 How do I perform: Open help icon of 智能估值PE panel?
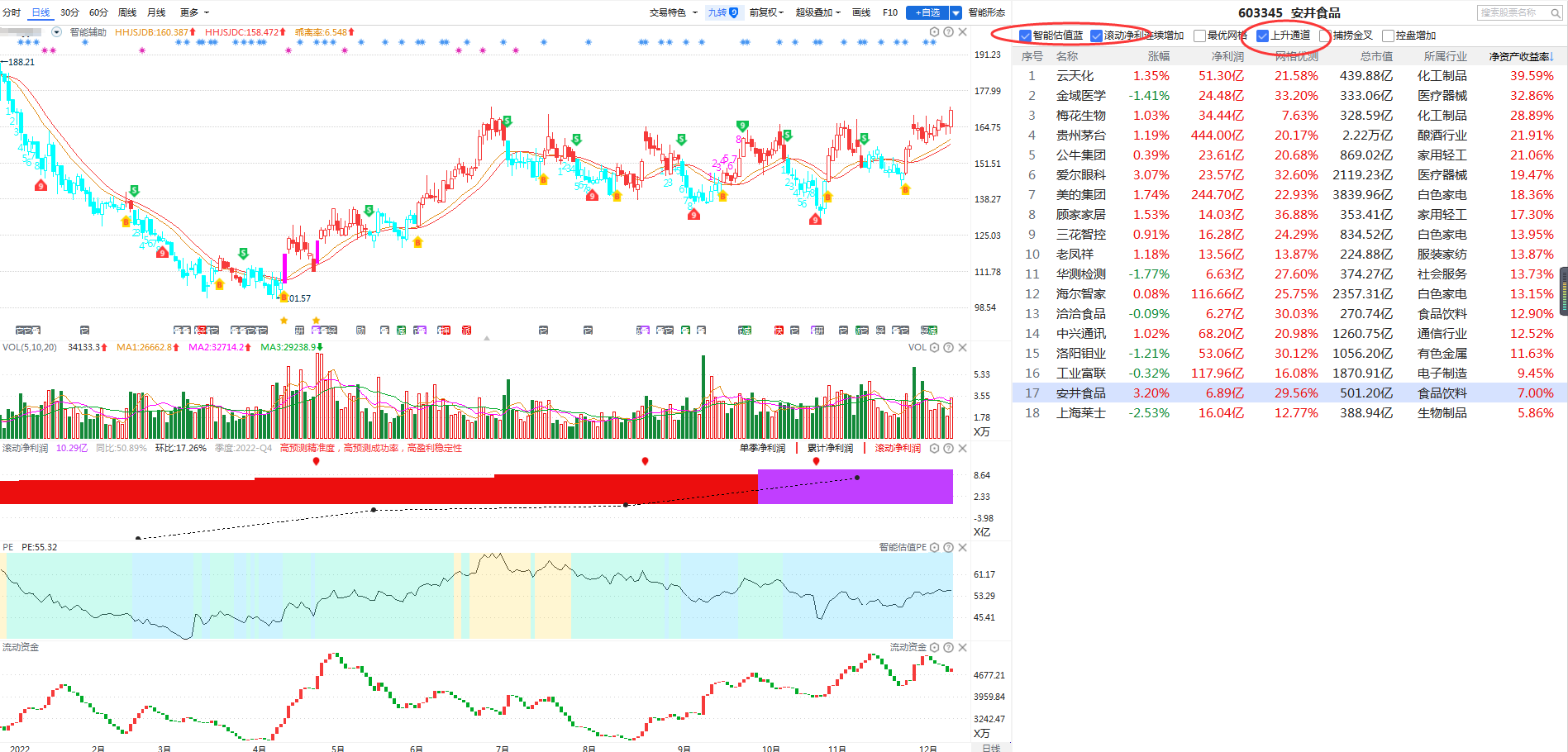click(x=949, y=548)
